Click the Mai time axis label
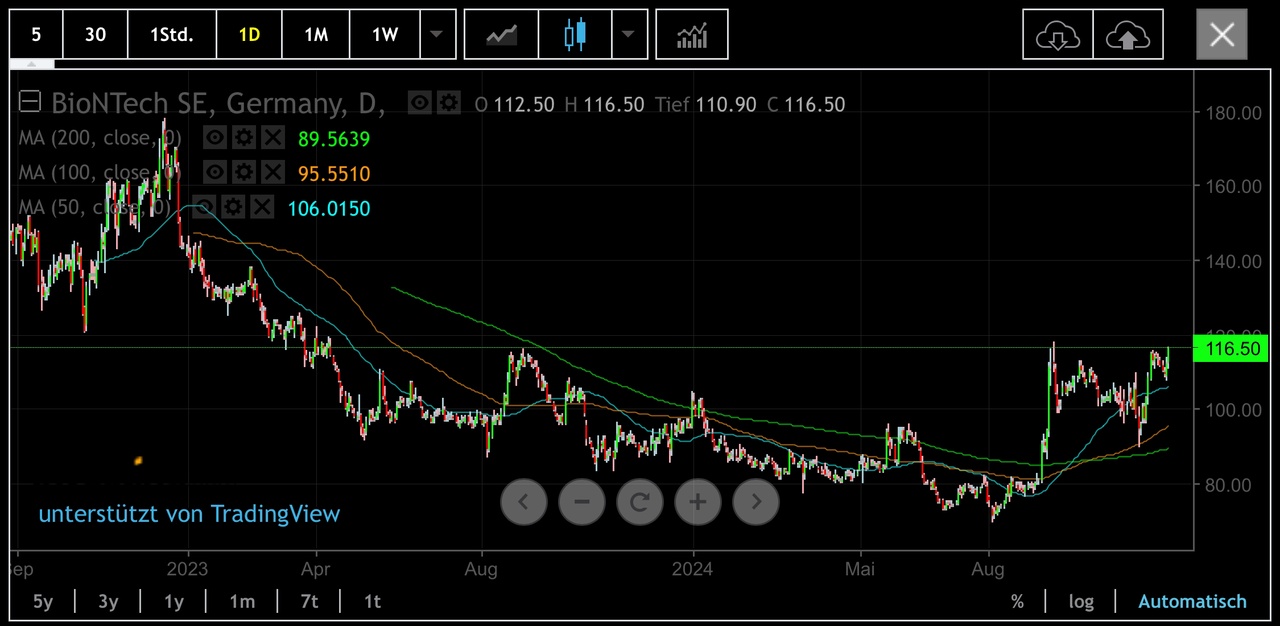 click(x=860, y=569)
